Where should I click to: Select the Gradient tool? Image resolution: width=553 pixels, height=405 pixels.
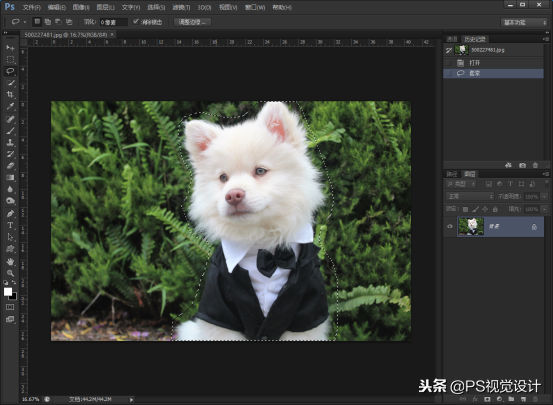10,177
